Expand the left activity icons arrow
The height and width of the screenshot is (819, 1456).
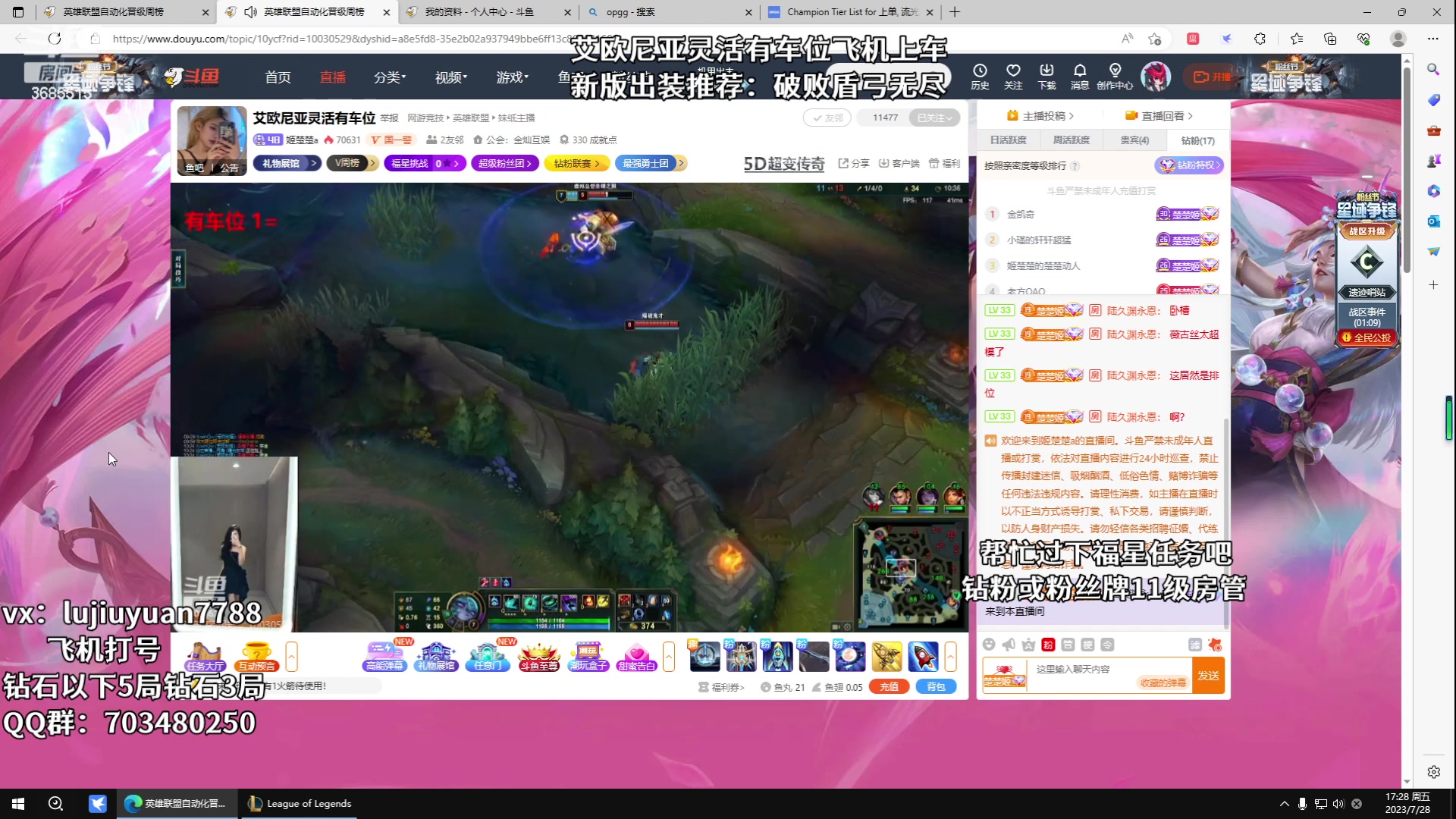291,656
